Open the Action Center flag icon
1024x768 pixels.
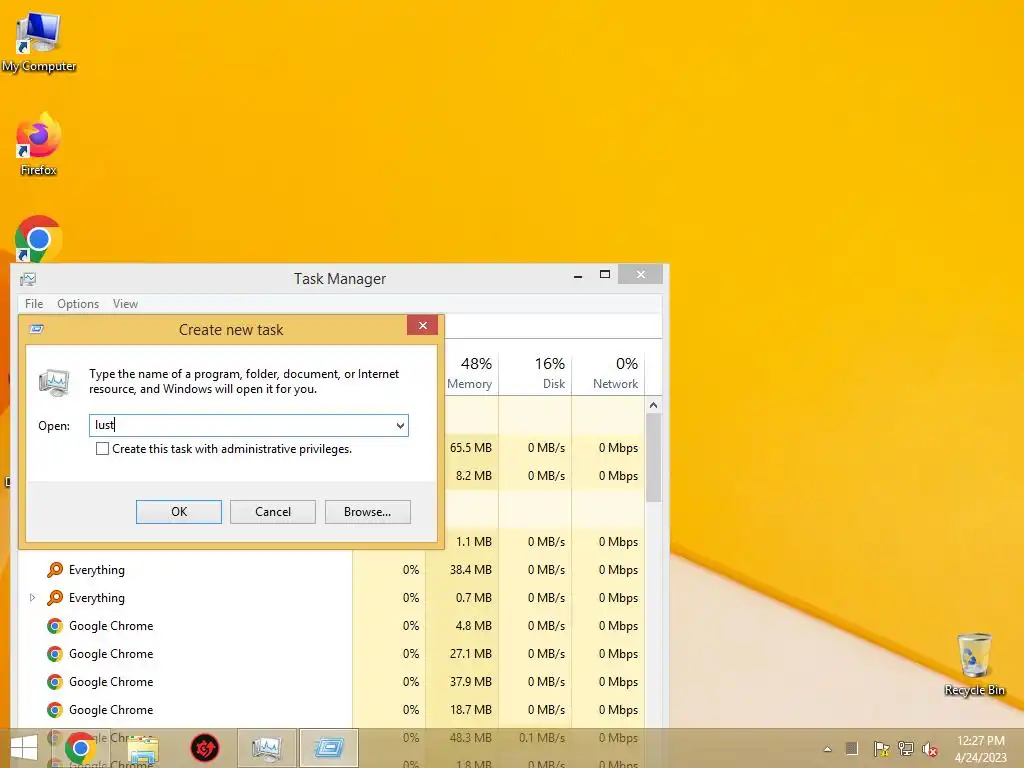881,749
